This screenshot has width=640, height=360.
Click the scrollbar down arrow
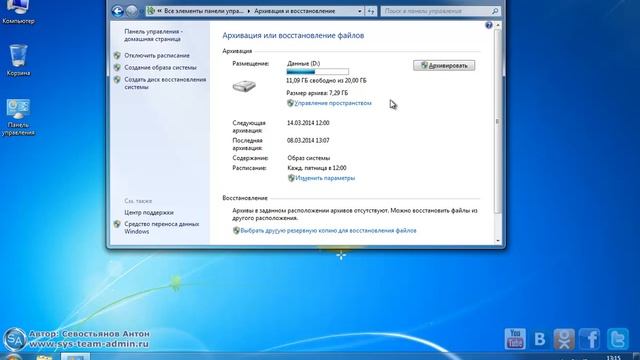[x=498, y=241]
